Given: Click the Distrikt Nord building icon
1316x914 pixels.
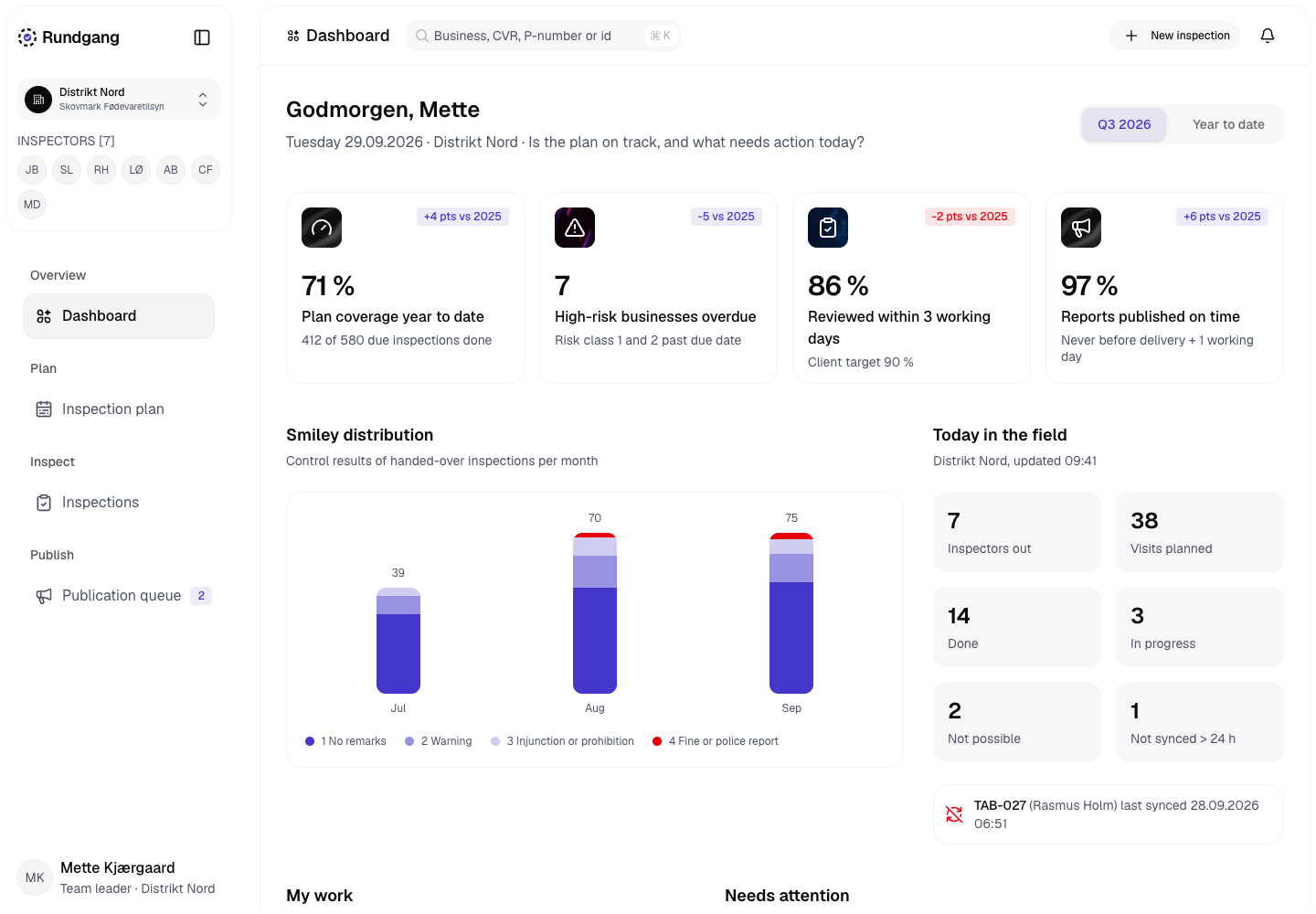Looking at the screenshot, I should point(38,99).
